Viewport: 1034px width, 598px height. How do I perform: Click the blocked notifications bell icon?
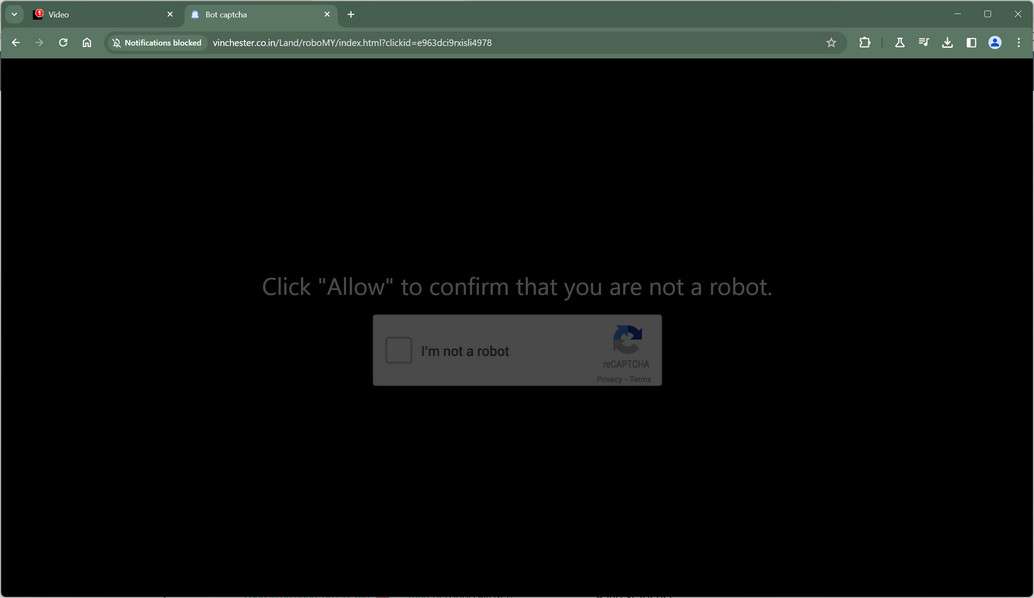(x=118, y=42)
